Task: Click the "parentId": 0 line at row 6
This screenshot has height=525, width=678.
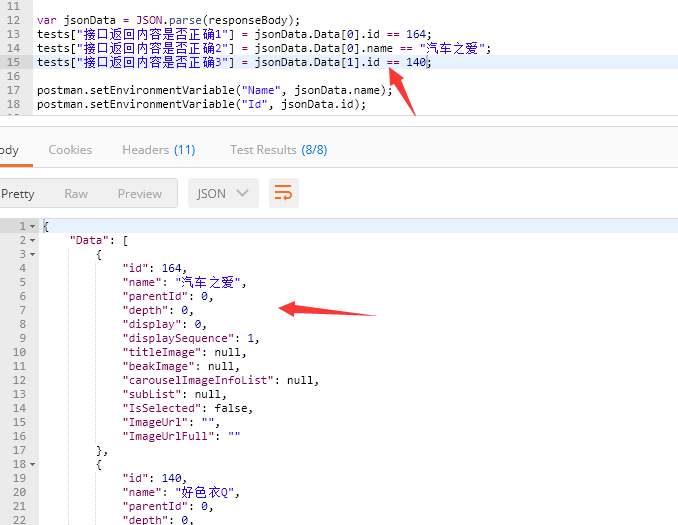Action: (x=168, y=296)
